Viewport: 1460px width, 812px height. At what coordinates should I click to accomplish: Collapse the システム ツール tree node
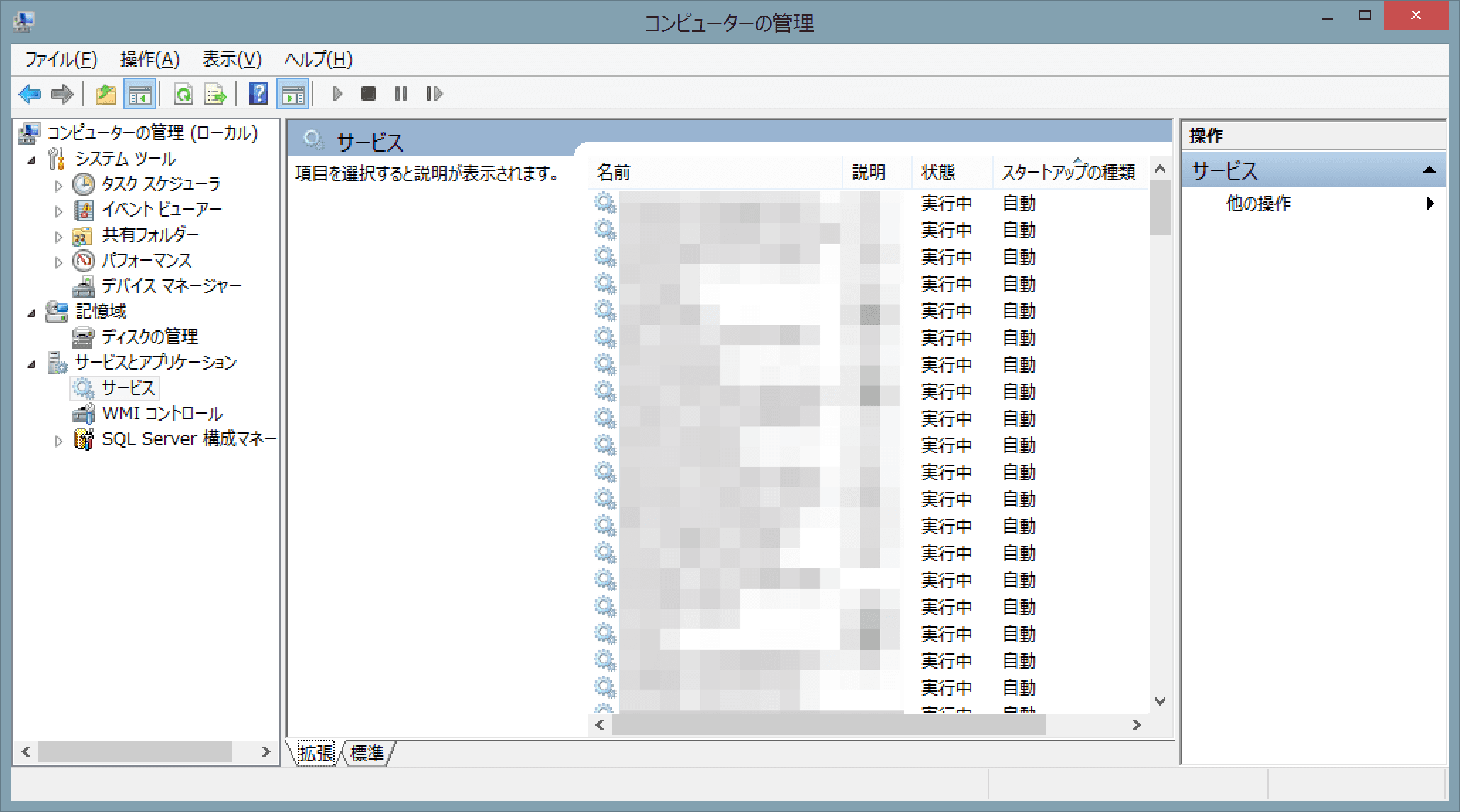(31, 159)
